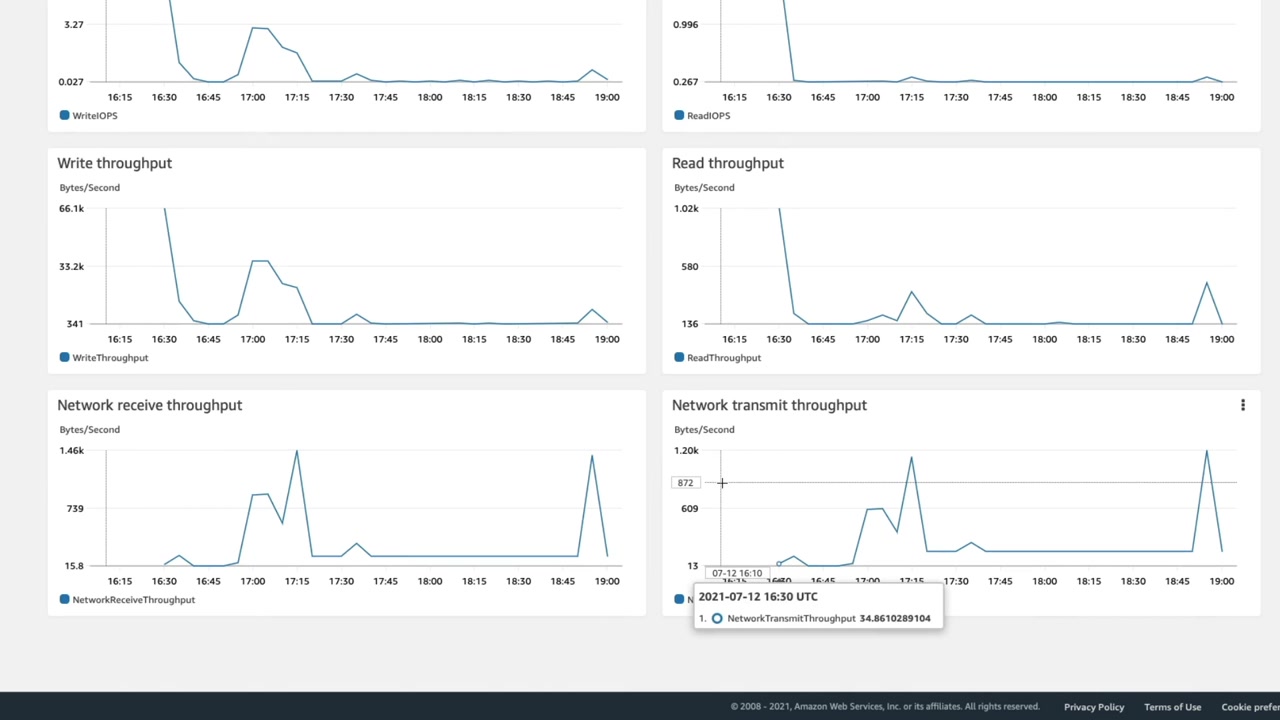Click the 19:00 label on Read throughput axis

tap(1222, 339)
